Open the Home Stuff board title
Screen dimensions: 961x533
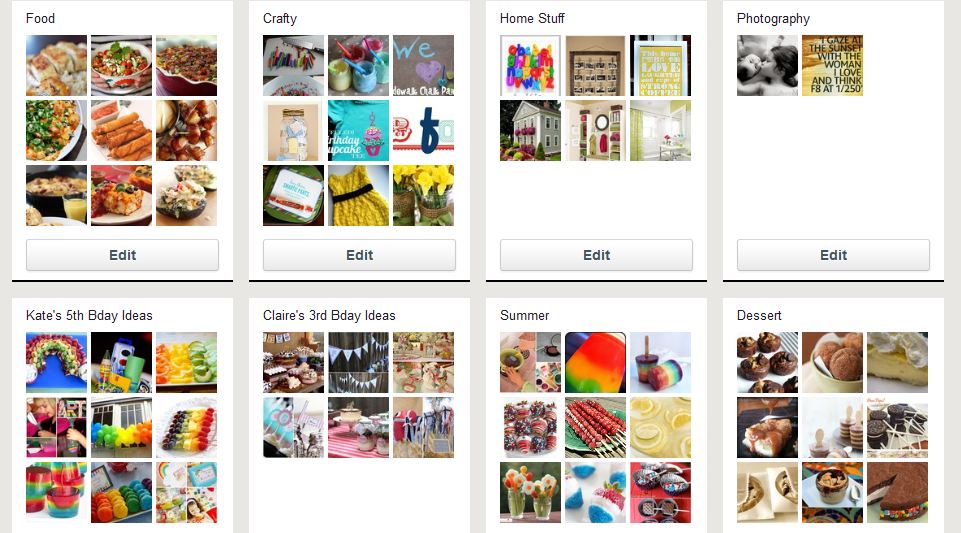tap(532, 18)
